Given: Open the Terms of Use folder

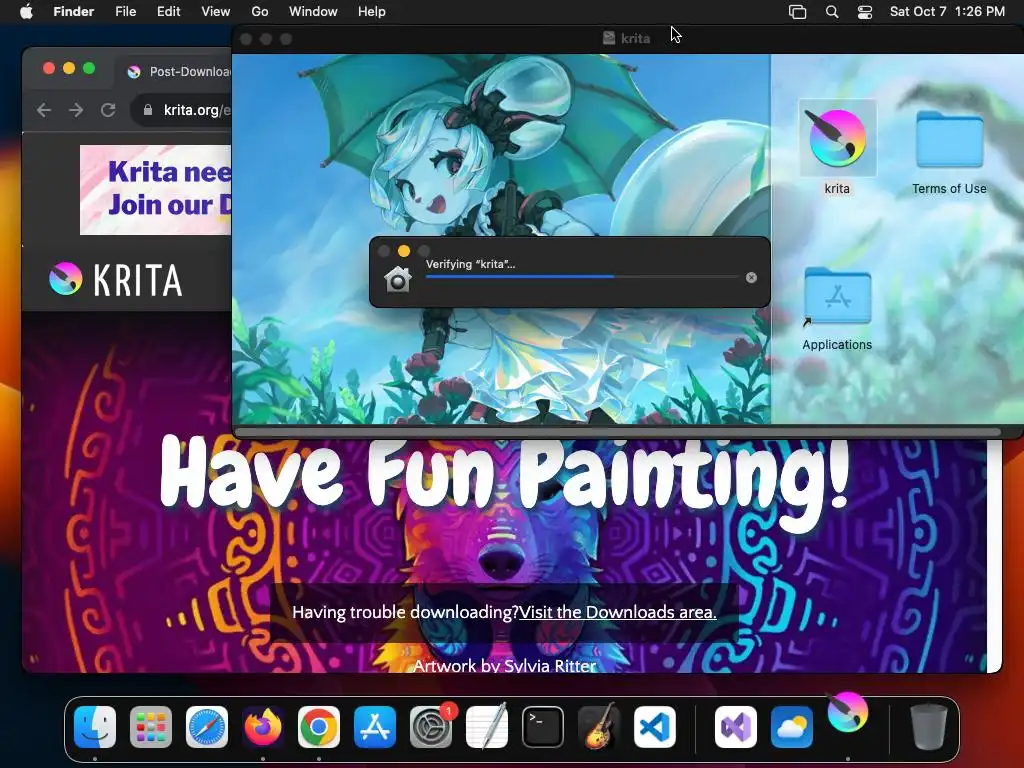Looking at the screenshot, I should [x=949, y=139].
